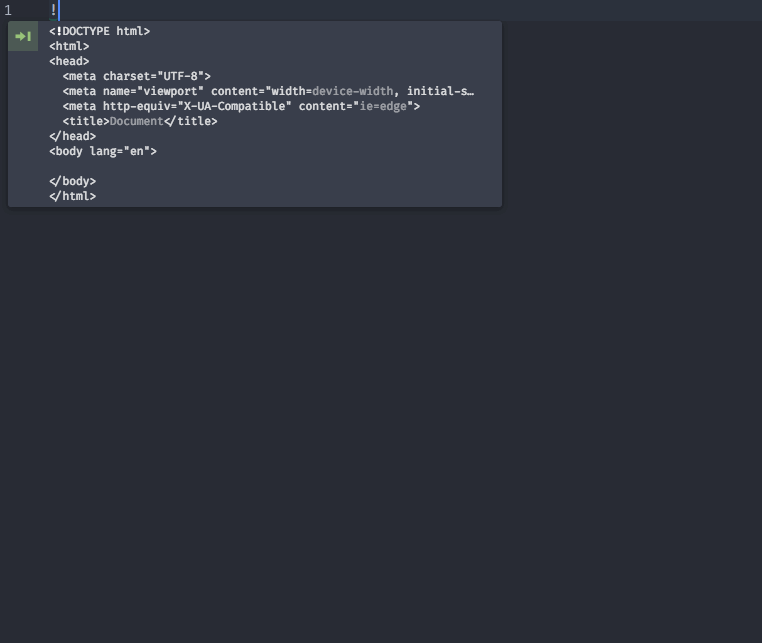Click the X-UA-Compatible meta line

click(x=241, y=106)
